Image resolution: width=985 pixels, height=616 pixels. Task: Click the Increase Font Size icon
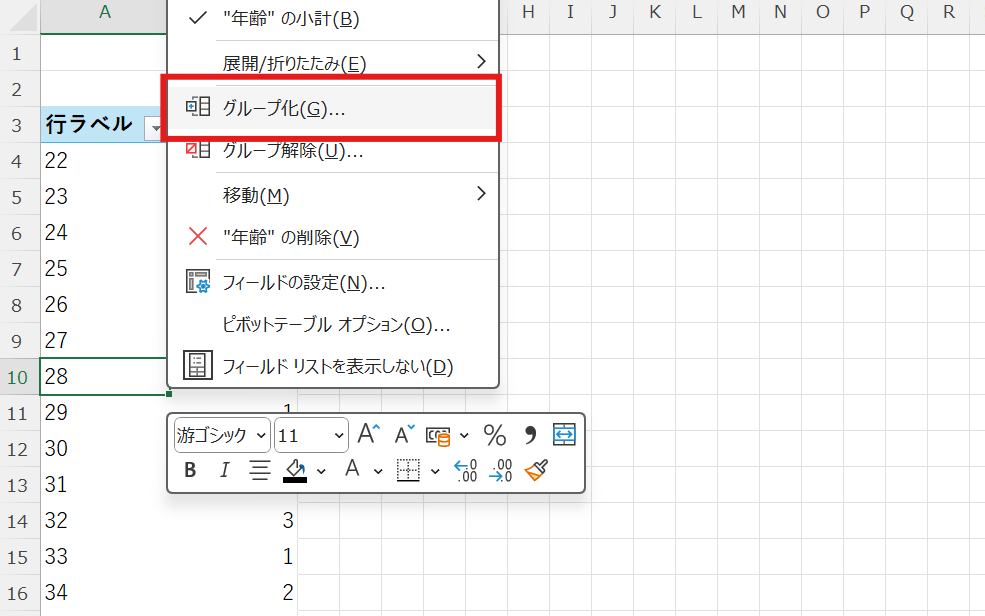click(368, 434)
